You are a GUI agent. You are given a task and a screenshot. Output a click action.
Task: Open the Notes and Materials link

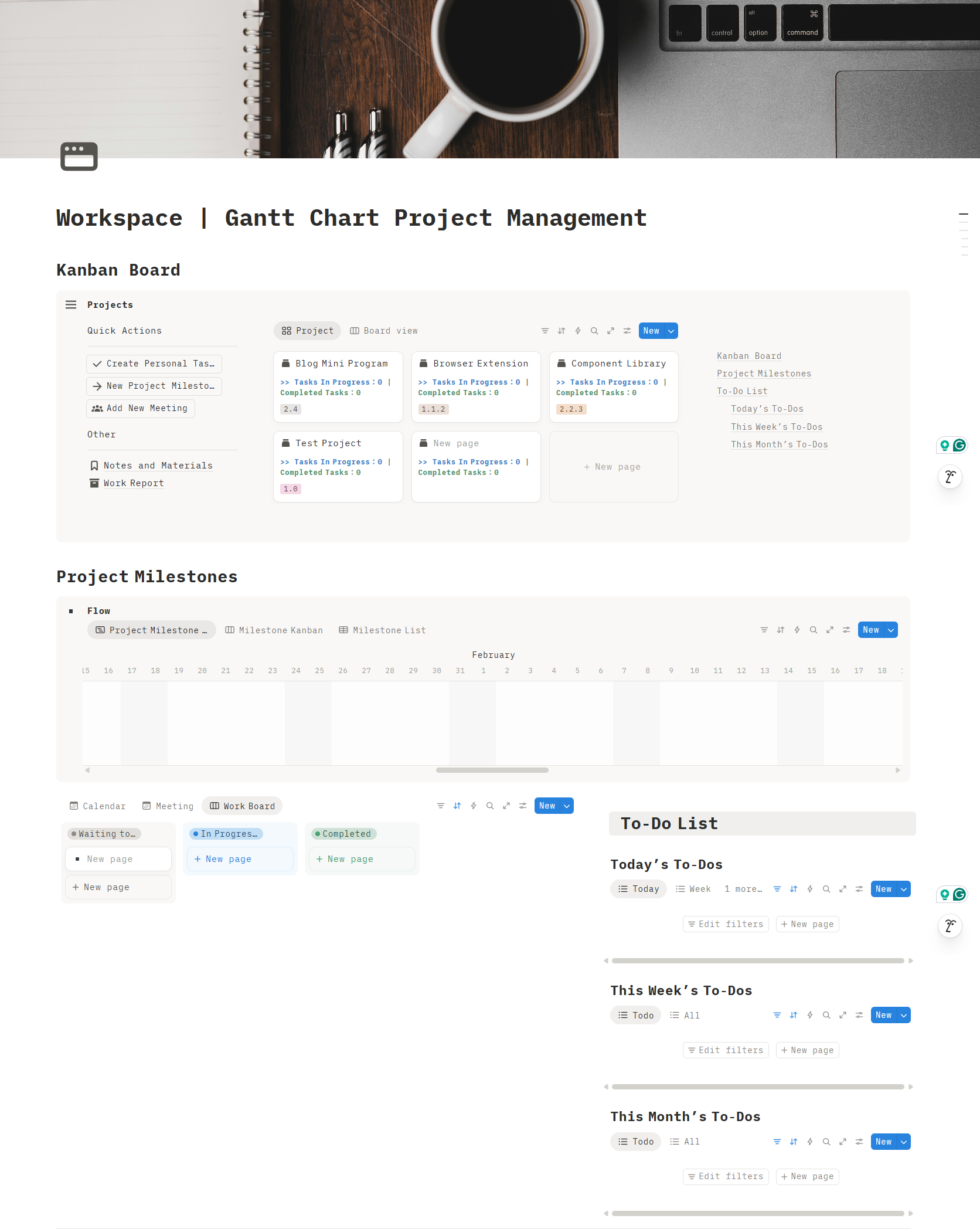tap(158, 466)
